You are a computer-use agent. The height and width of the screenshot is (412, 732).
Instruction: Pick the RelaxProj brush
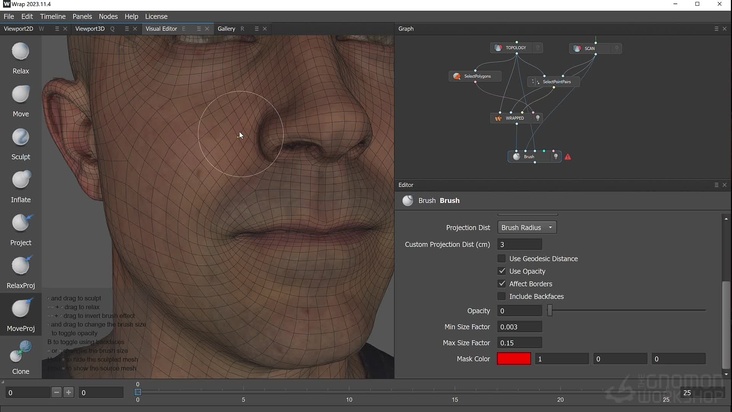point(20,267)
